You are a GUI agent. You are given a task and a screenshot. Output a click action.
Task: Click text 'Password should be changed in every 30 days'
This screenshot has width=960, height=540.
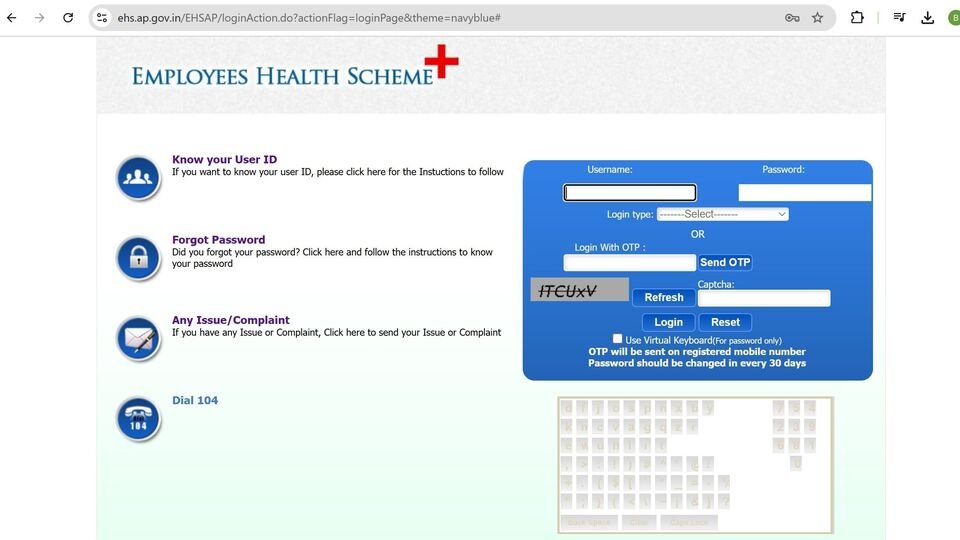pos(697,363)
